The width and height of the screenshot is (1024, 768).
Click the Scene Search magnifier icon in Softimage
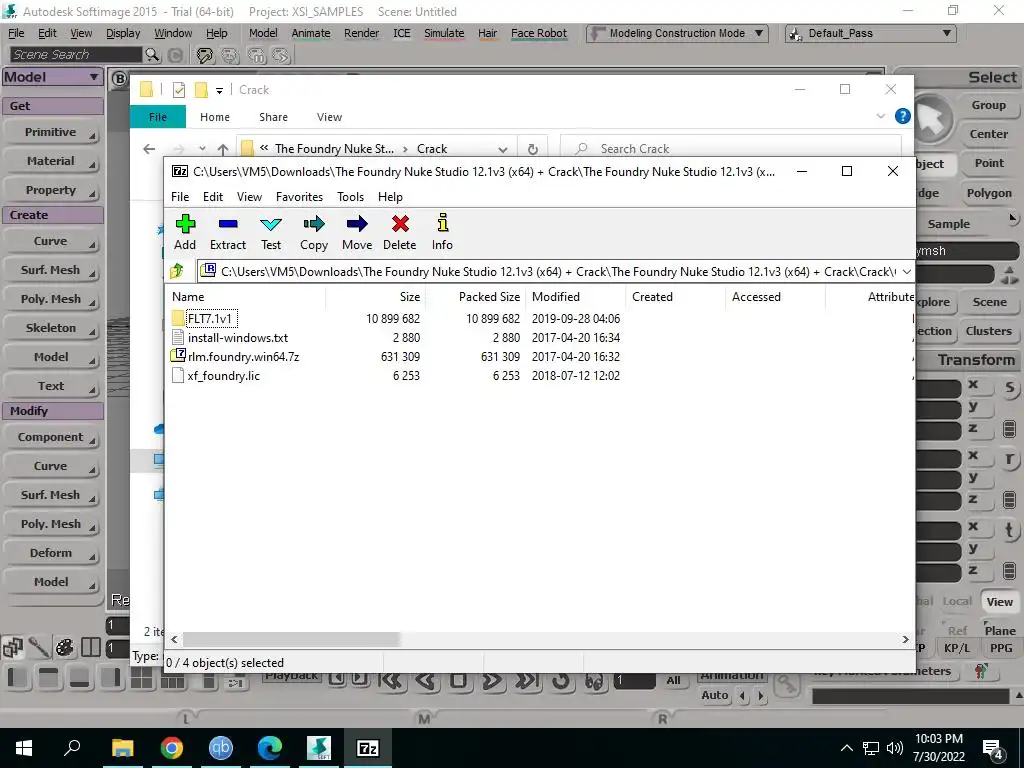click(x=152, y=55)
